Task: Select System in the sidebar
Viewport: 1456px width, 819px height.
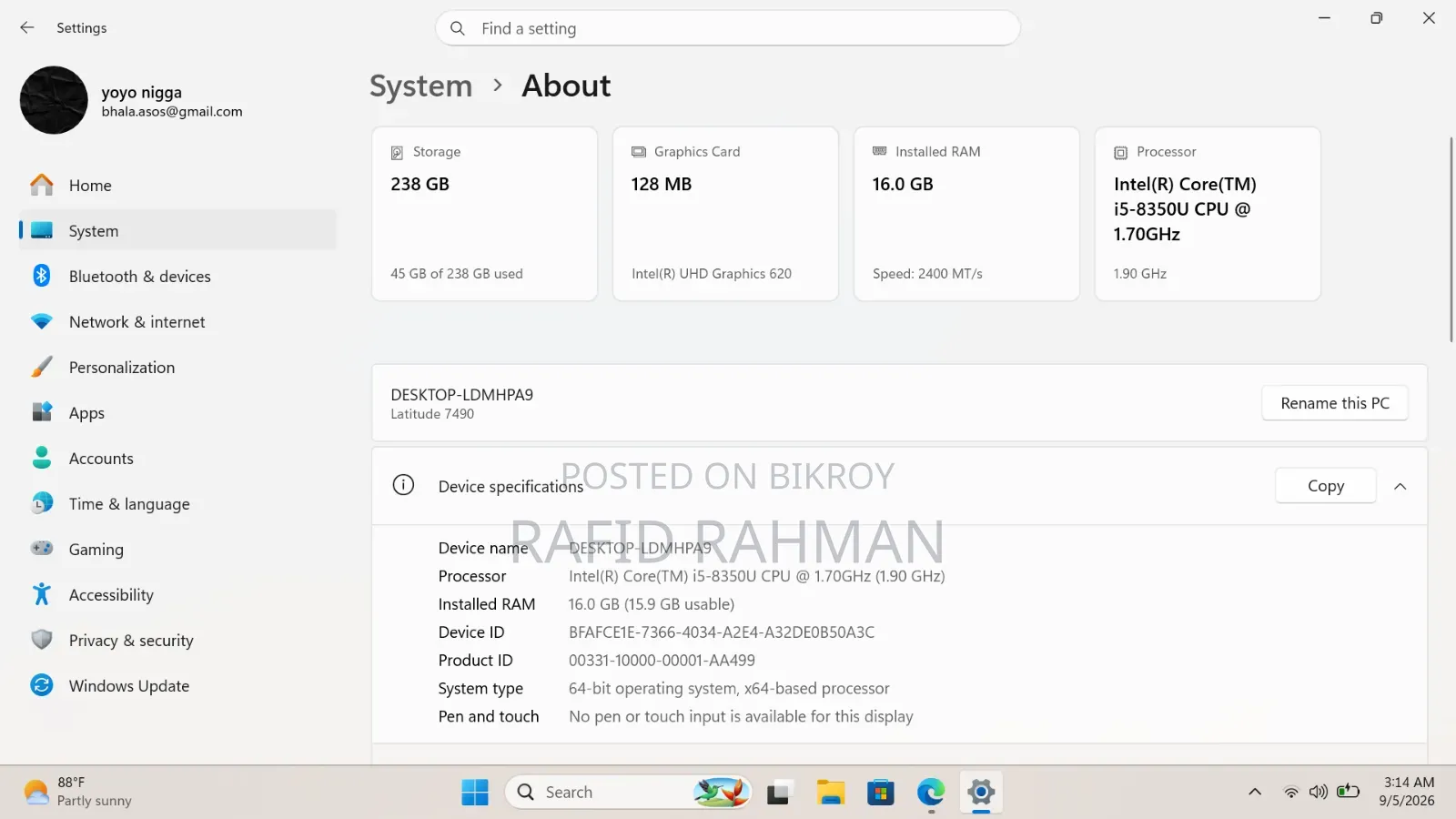Action: click(x=178, y=230)
